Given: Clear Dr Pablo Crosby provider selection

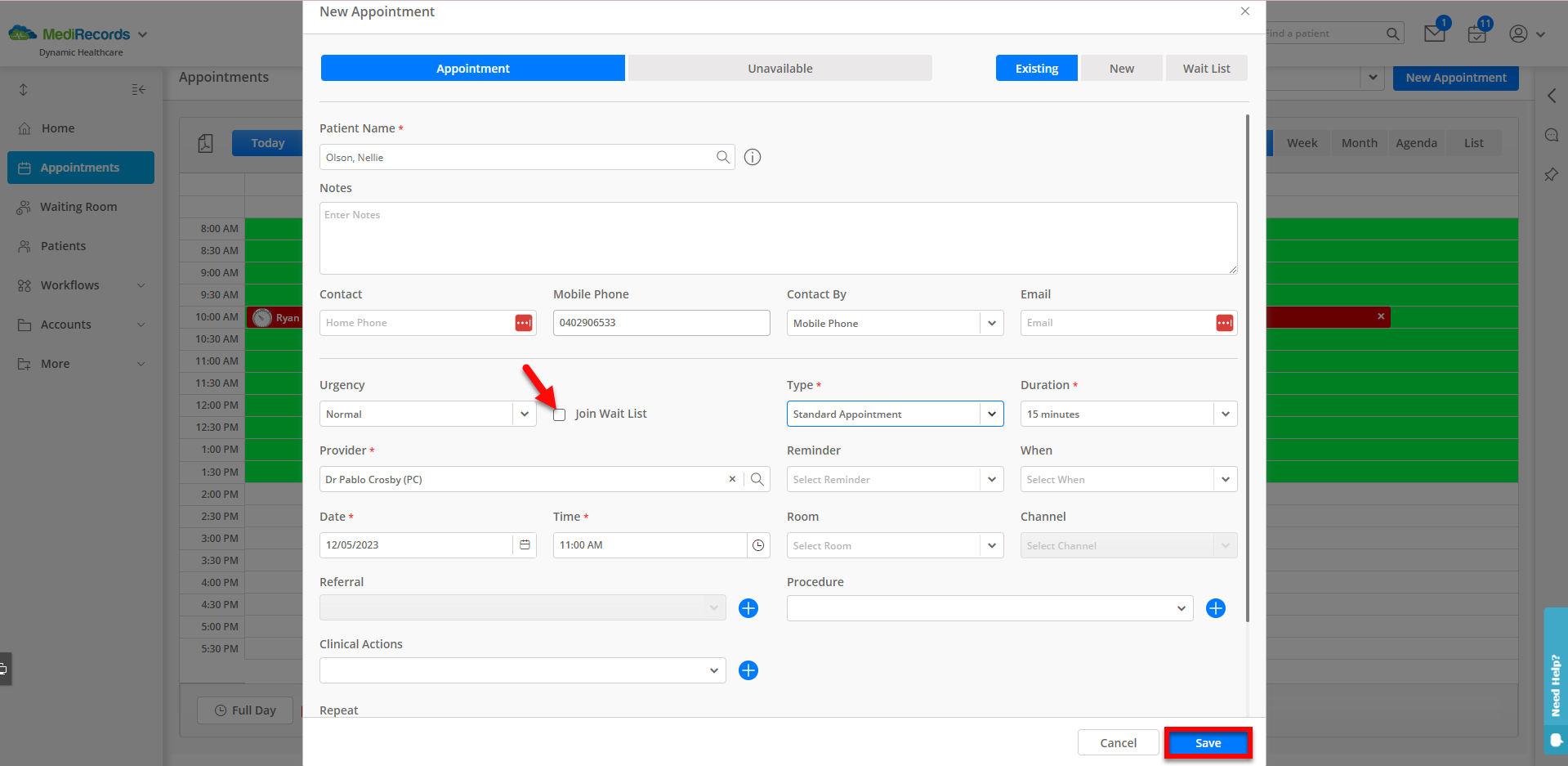Looking at the screenshot, I should (x=732, y=479).
